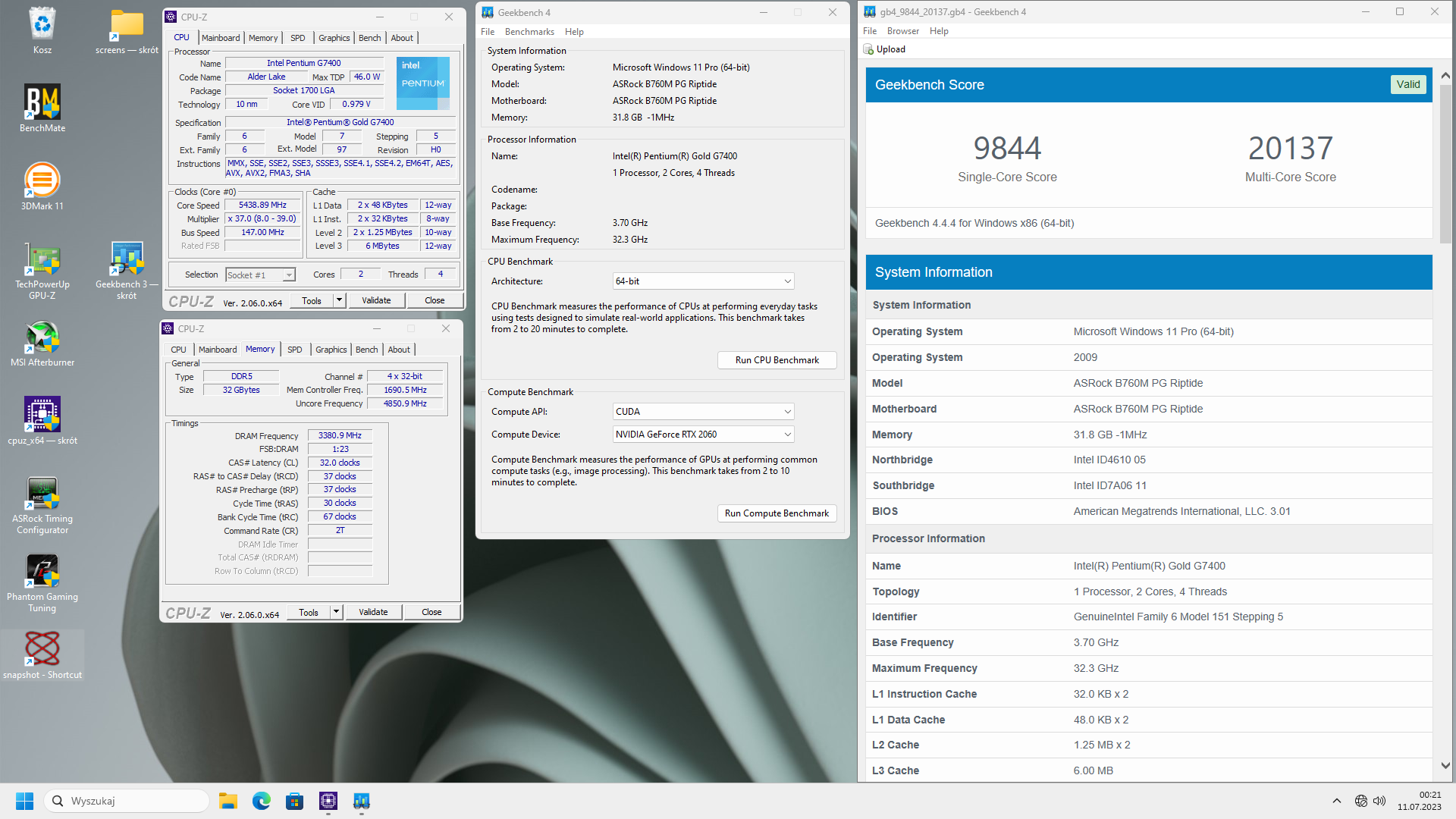Click Geekbench 4 window title icon
The image size is (1456, 819).
pos(488,13)
